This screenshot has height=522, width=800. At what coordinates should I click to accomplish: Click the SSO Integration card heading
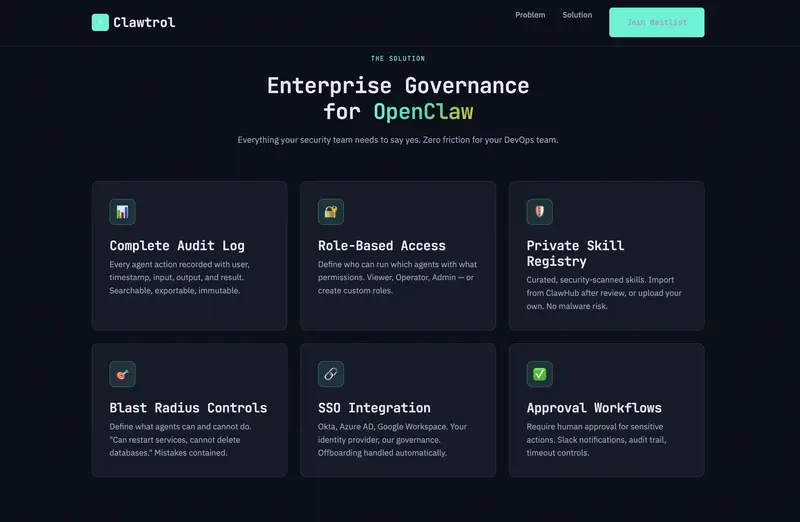pyautogui.click(x=374, y=408)
